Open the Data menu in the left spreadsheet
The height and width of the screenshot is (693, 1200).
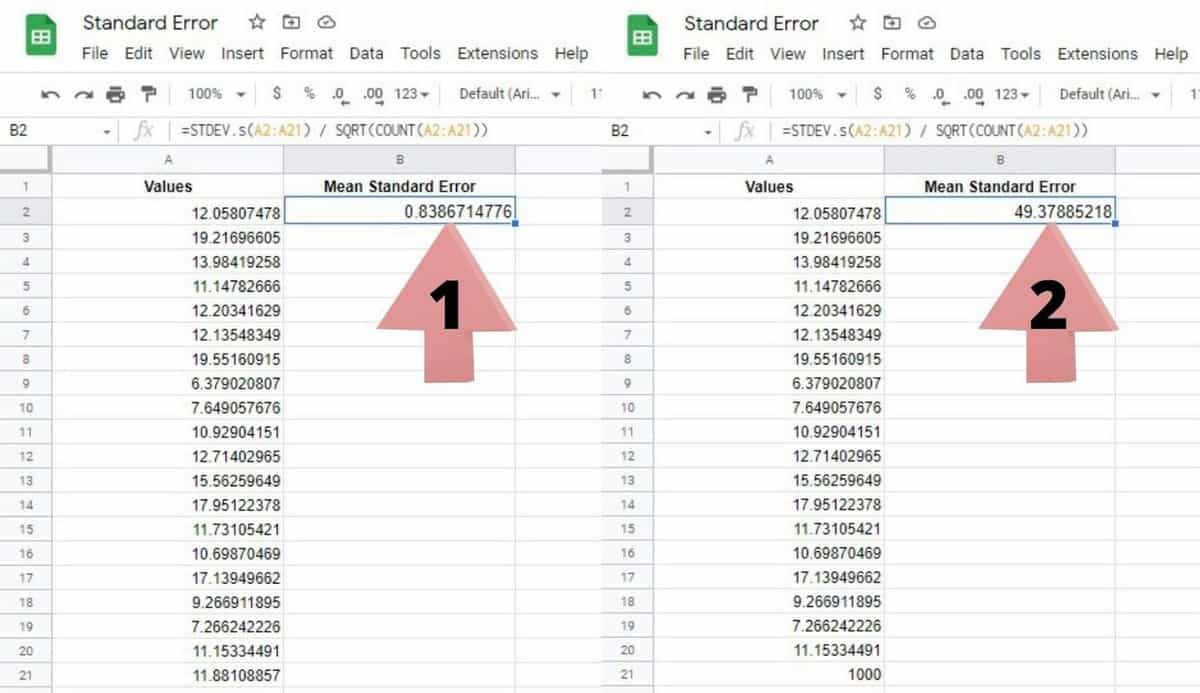pyautogui.click(x=366, y=54)
